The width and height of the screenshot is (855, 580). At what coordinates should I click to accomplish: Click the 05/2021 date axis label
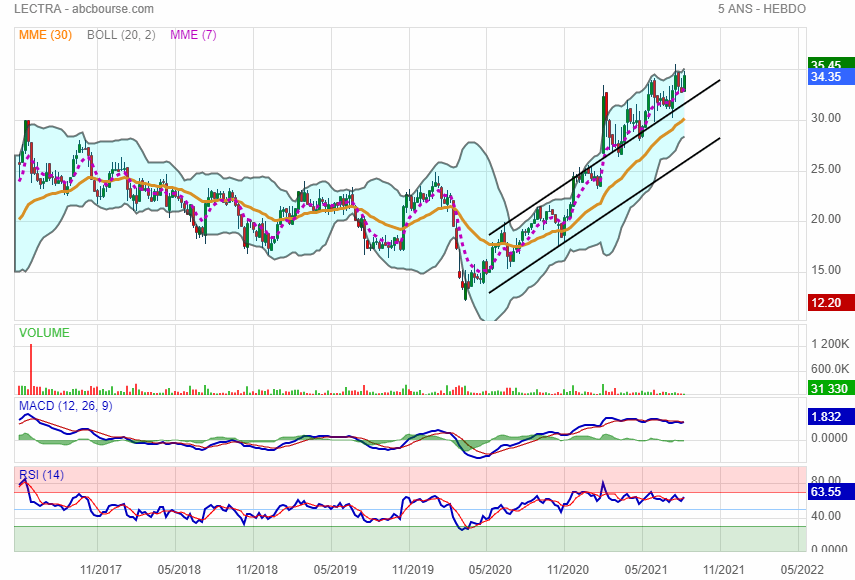point(646,570)
